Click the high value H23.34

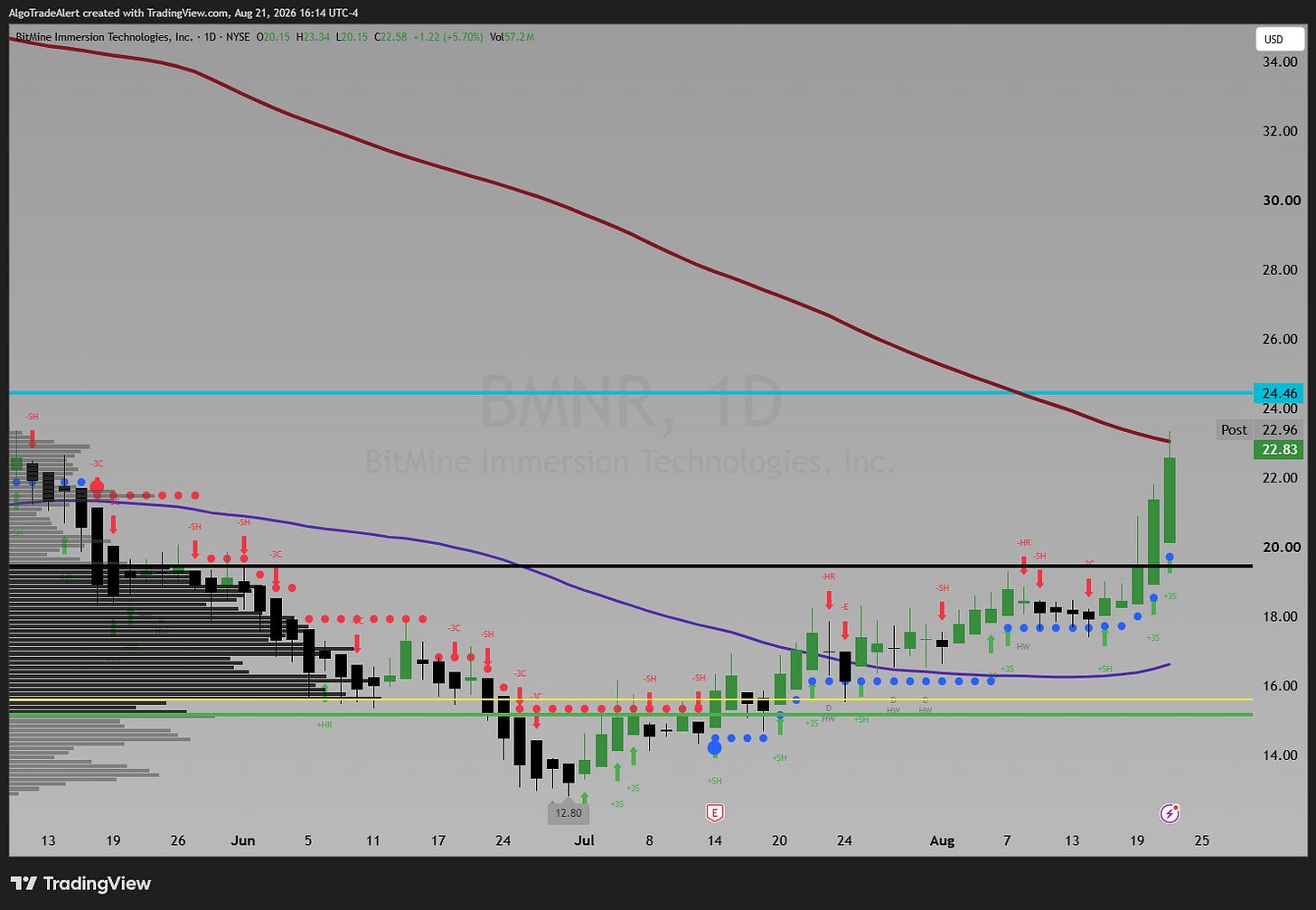coord(312,37)
